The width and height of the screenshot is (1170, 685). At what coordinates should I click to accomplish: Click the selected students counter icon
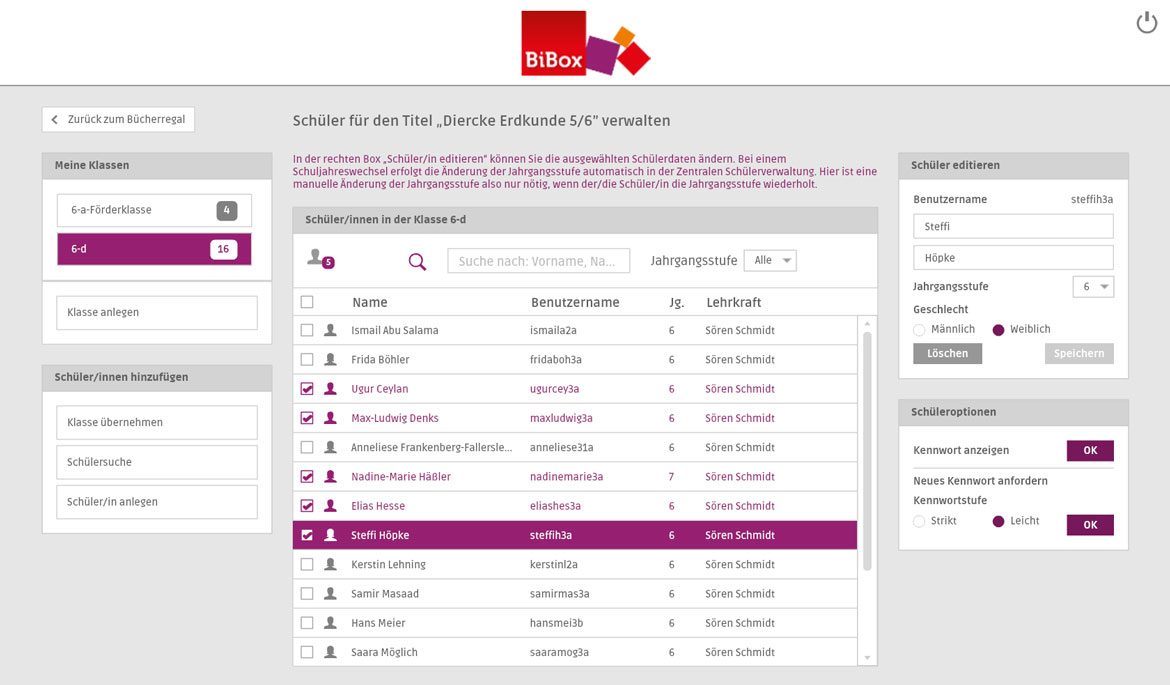pyautogui.click(x=319, y=259)
